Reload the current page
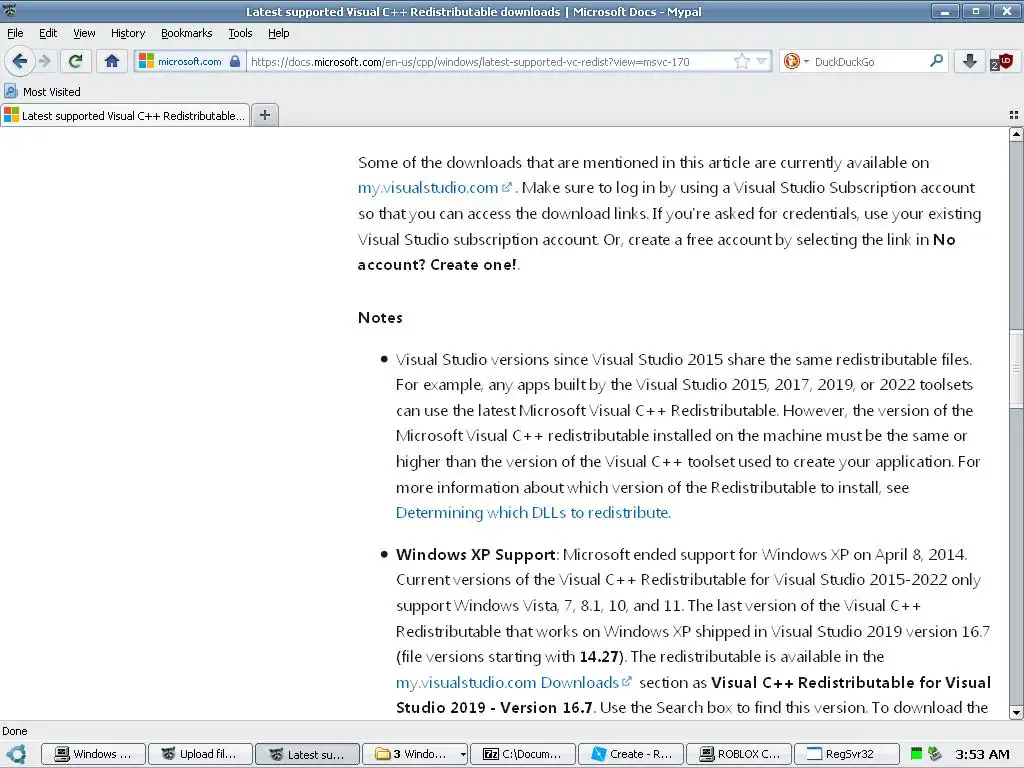 click(x=75, y=61)
